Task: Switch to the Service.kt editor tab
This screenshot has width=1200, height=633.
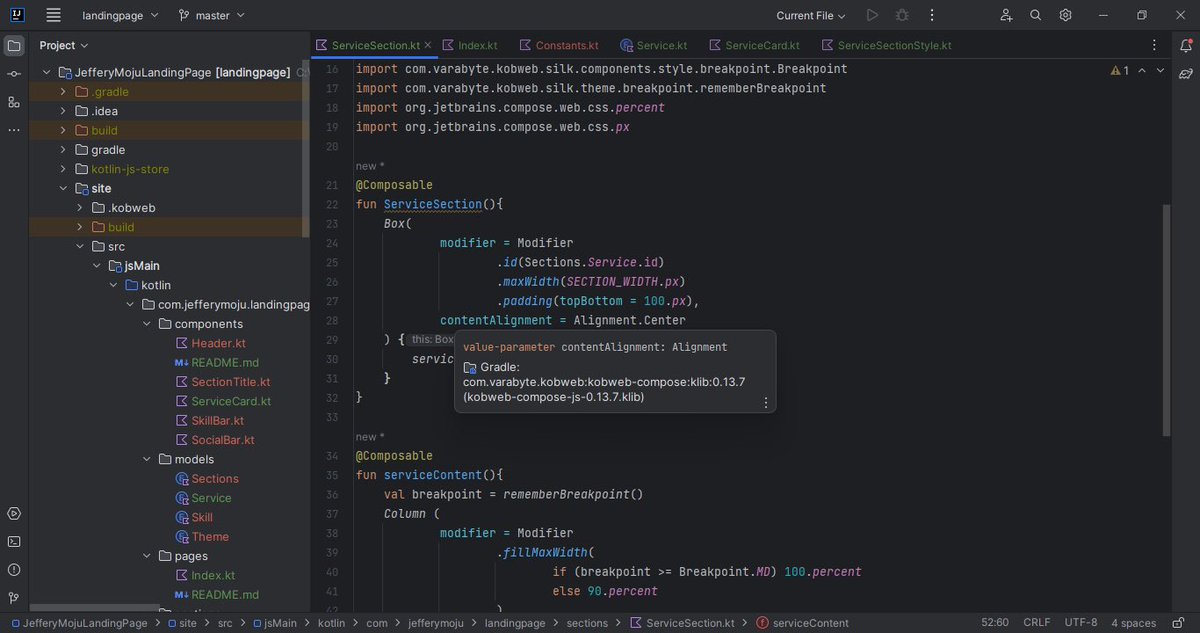Action: pos(654,46)
